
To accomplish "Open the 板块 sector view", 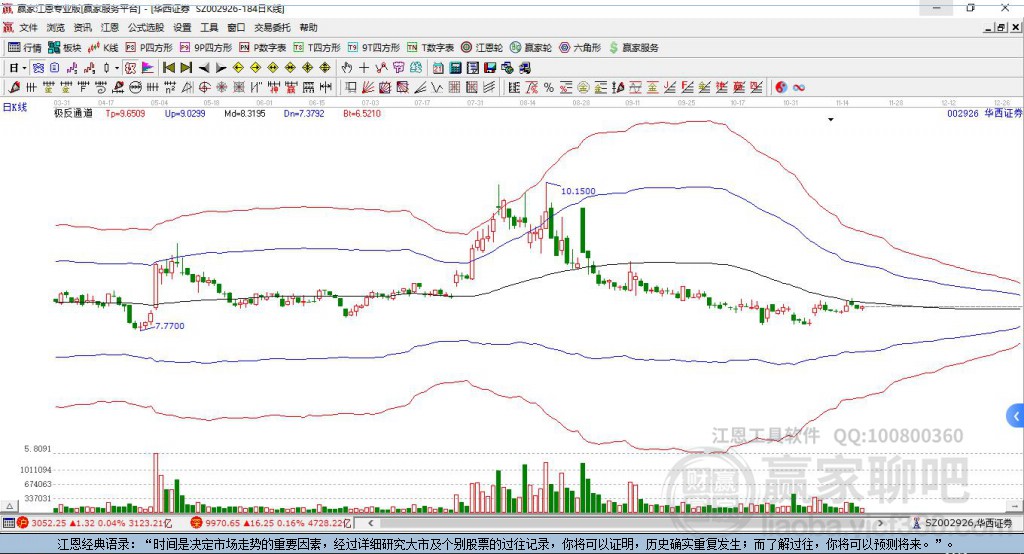I will click(65, 48).
